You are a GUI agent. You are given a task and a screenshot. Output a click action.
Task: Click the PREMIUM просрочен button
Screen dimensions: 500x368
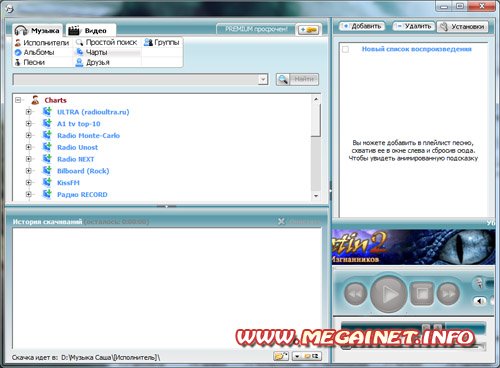[x=256, y=29]
